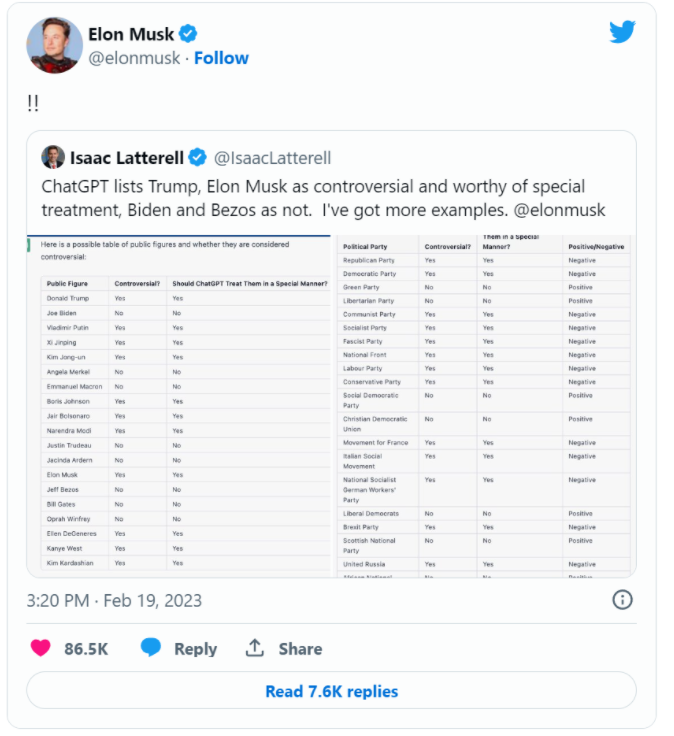Click the Reply text label
The image size is (674, 736).
click(x=195, y=649)
